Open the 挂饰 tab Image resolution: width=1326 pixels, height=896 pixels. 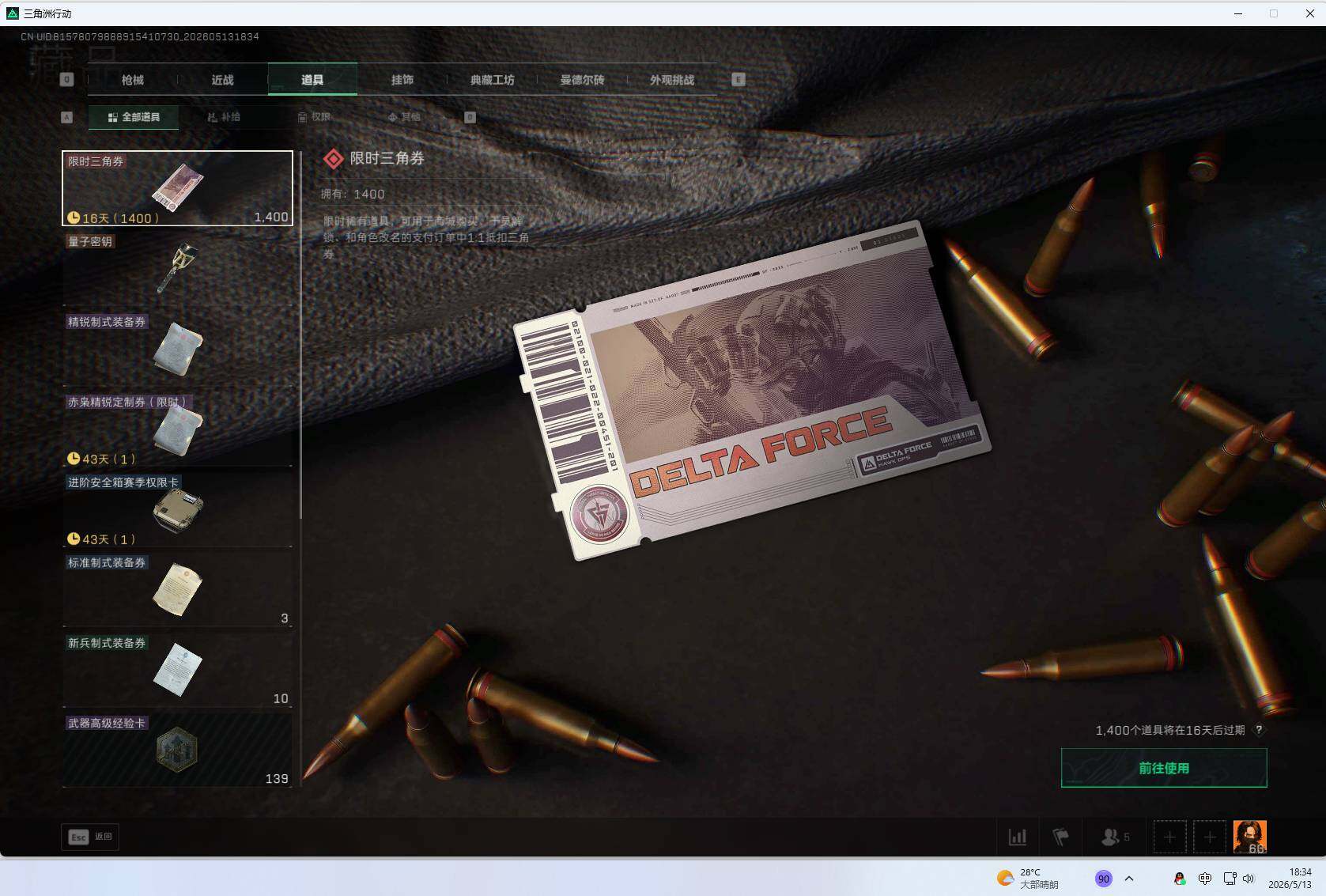point(402,80)
